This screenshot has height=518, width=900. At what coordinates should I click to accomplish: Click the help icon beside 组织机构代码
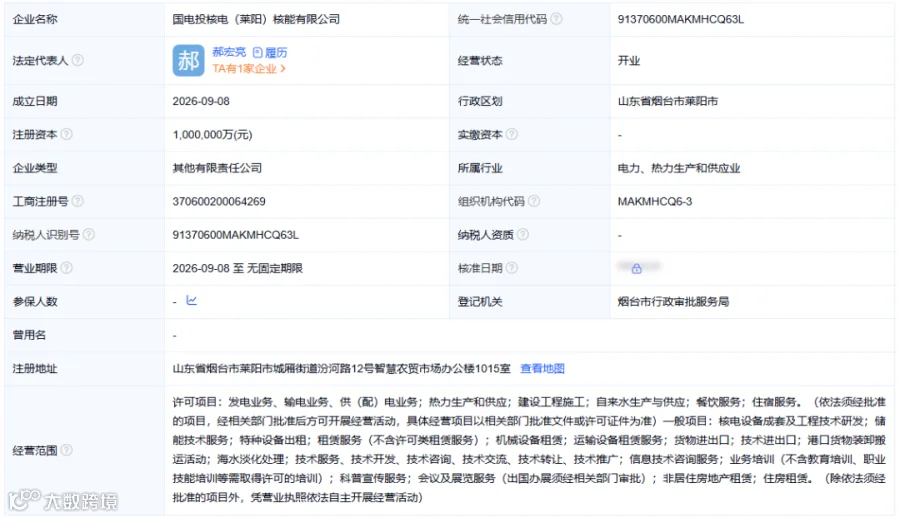(x=534, y=201)
